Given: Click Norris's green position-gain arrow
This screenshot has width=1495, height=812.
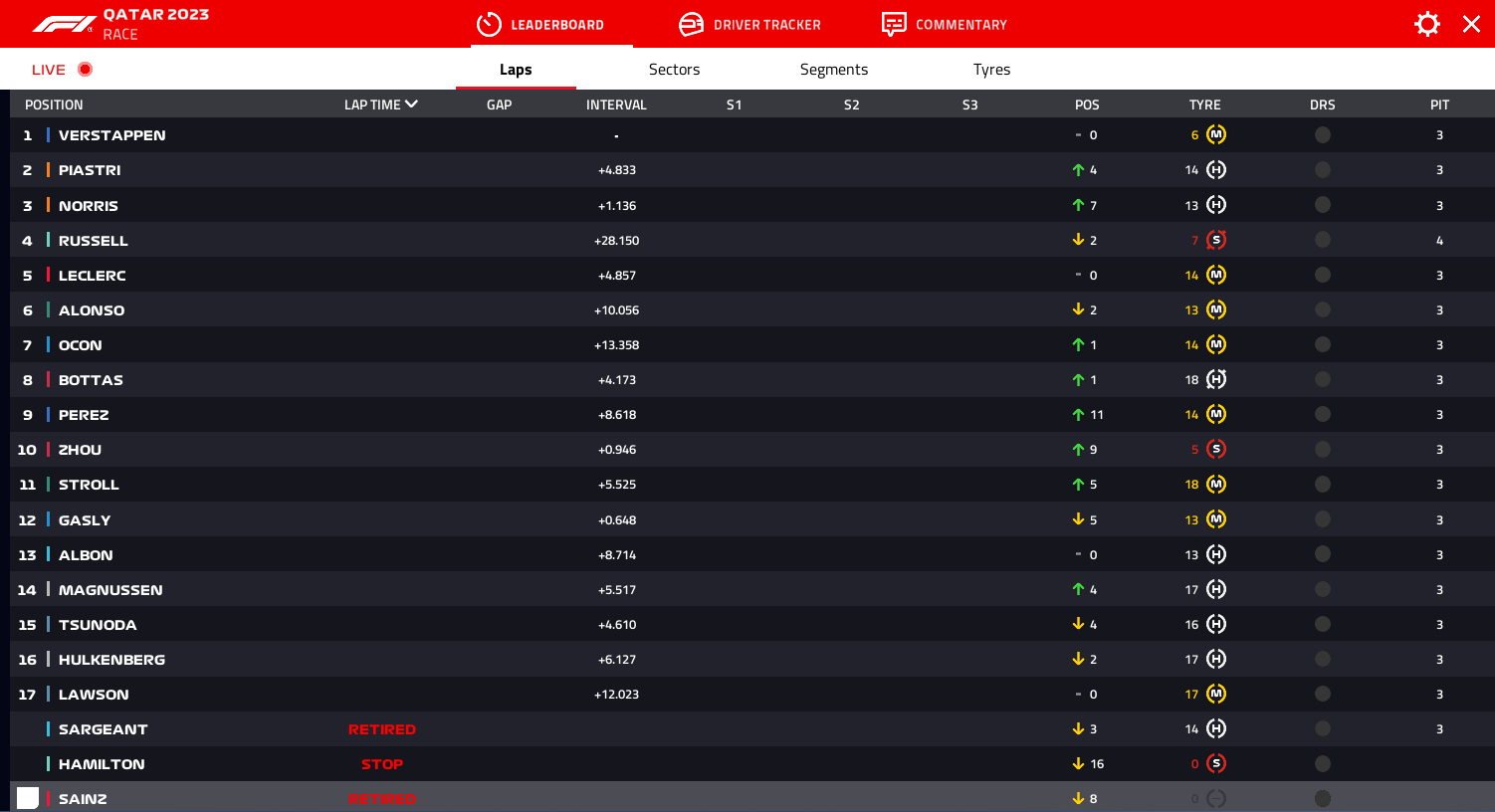Looking at the screenshot, I should click(x=1078, y=205).
